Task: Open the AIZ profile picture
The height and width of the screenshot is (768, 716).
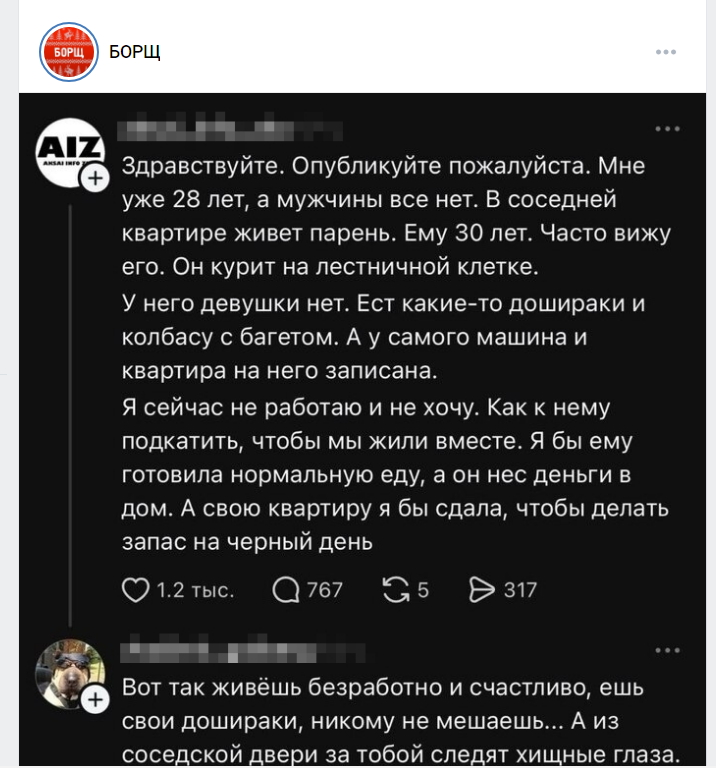Action: click(x=69, y=154)
